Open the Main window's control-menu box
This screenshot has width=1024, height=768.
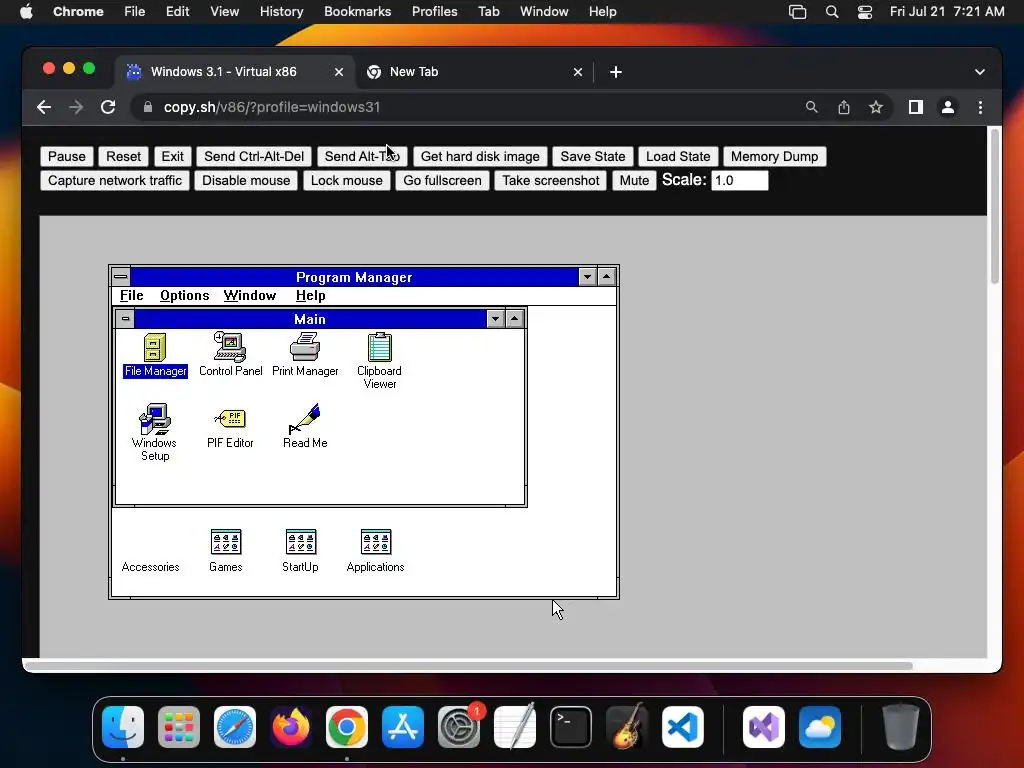click(125, 319)
